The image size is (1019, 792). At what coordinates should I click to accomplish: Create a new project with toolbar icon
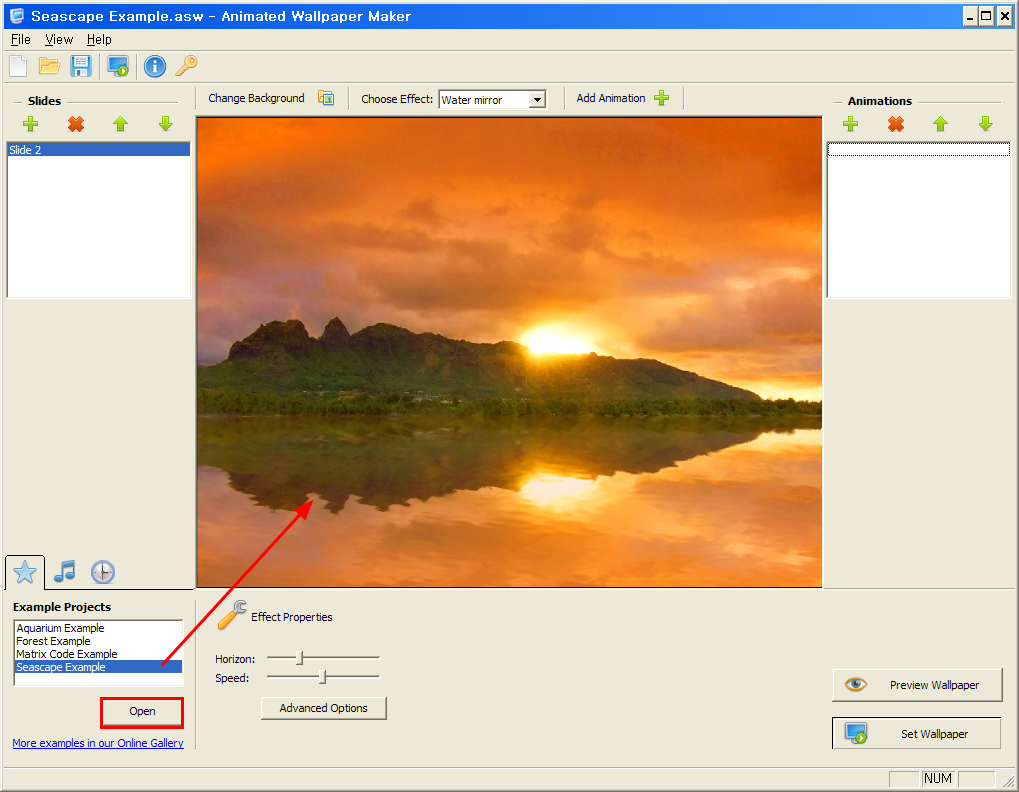[19, 66]
